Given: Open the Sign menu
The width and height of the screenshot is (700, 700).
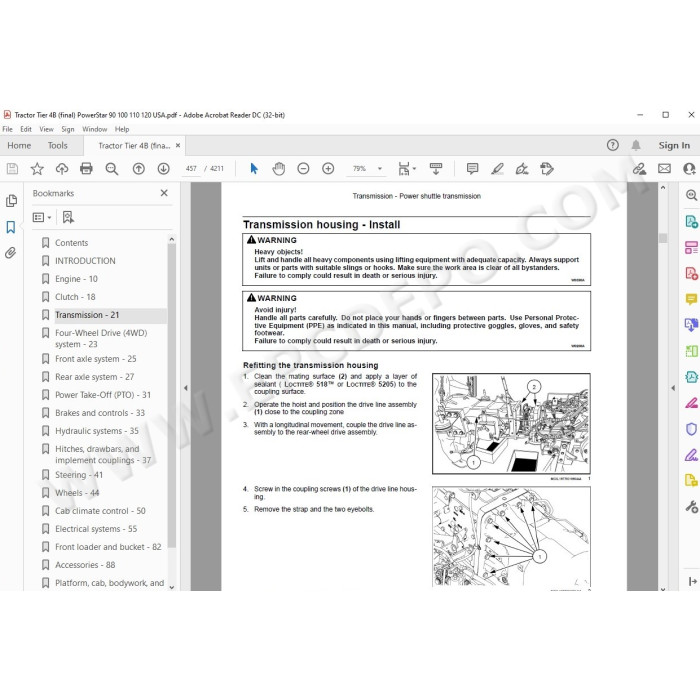Looking at the screenshot, I should (68, 129).
